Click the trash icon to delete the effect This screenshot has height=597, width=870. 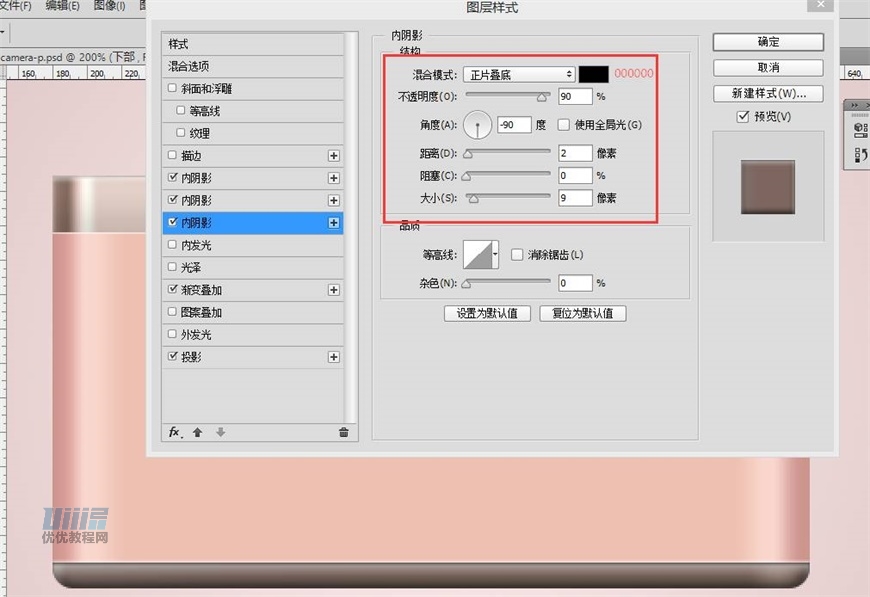343,432
